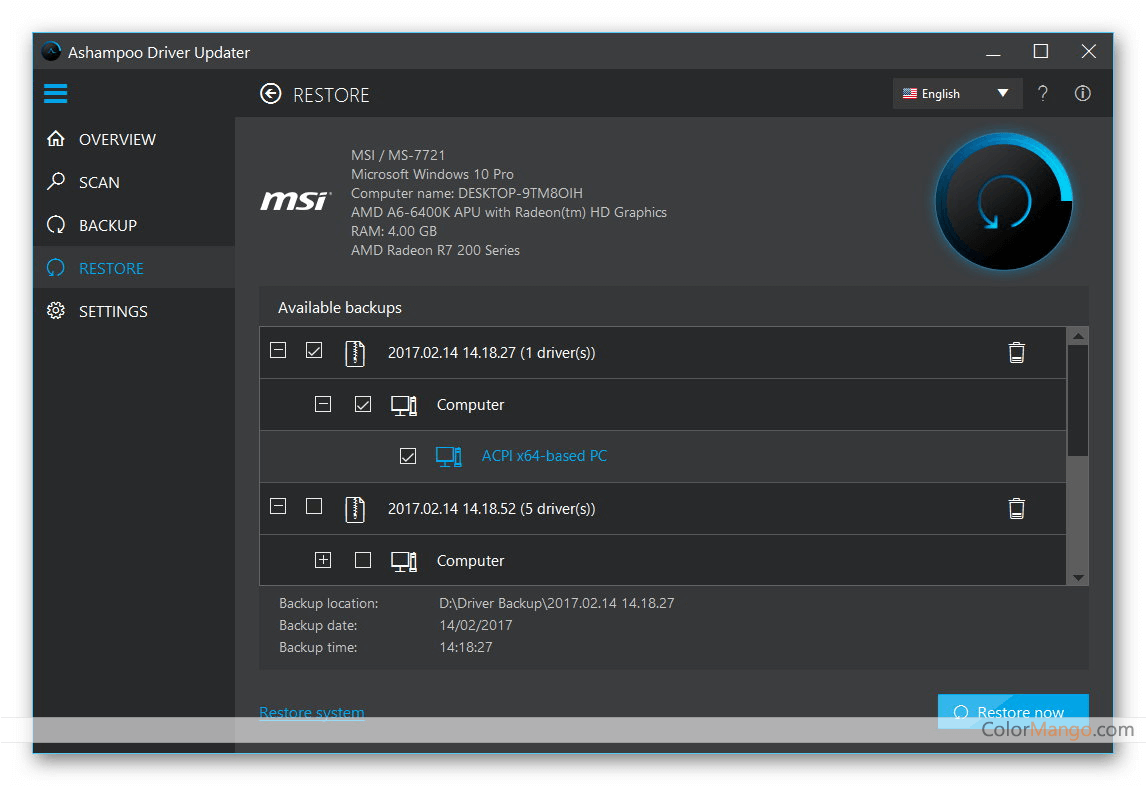Delete the 14.18.27 backup with trash icon

pyautogui.click(x=1016, y=352)
